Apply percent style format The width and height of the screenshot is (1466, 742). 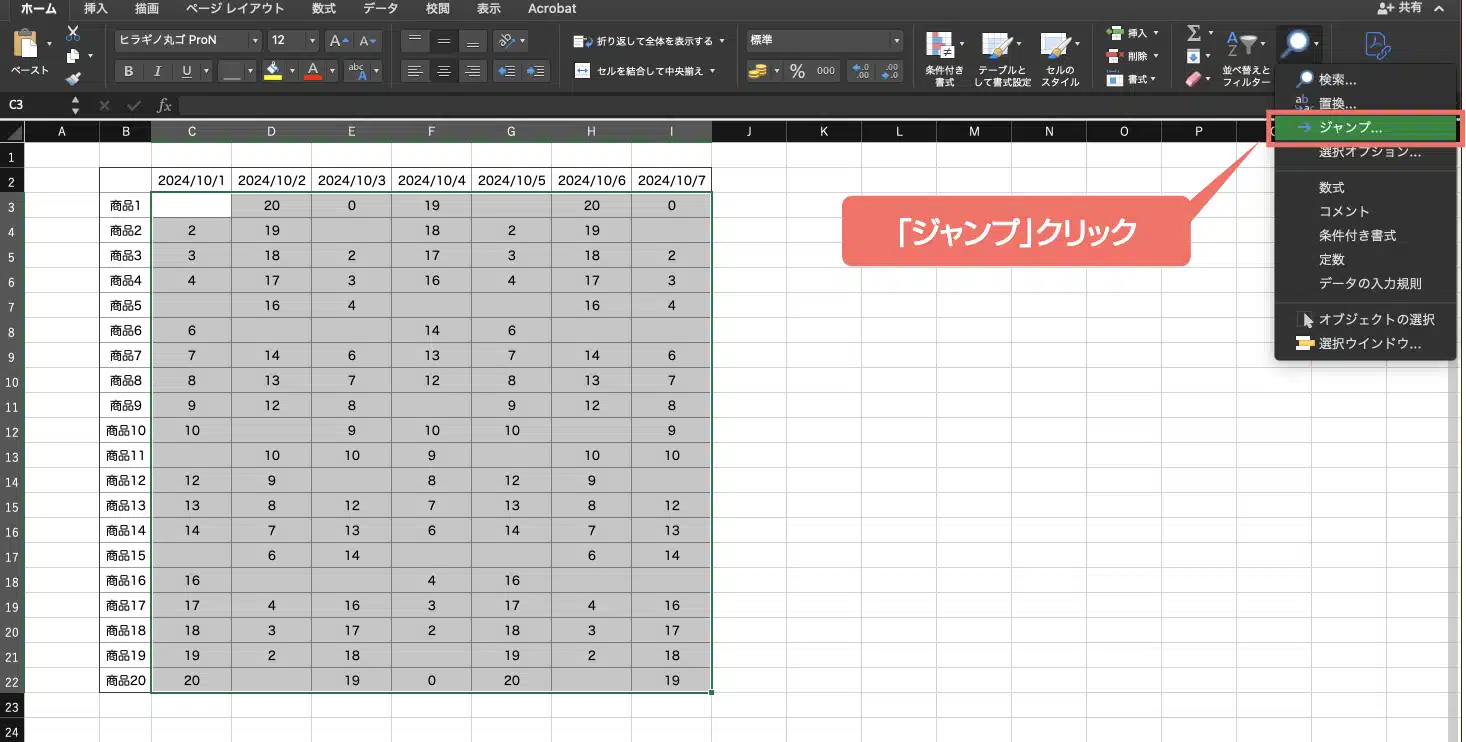797,71
